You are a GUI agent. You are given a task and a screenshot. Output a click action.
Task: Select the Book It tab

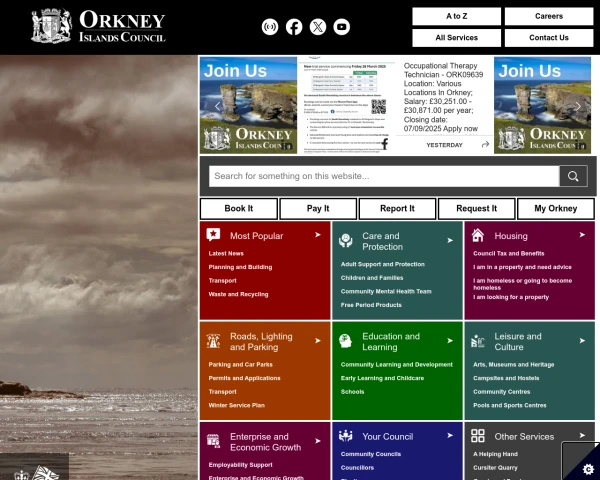click(x=239, y=209)
